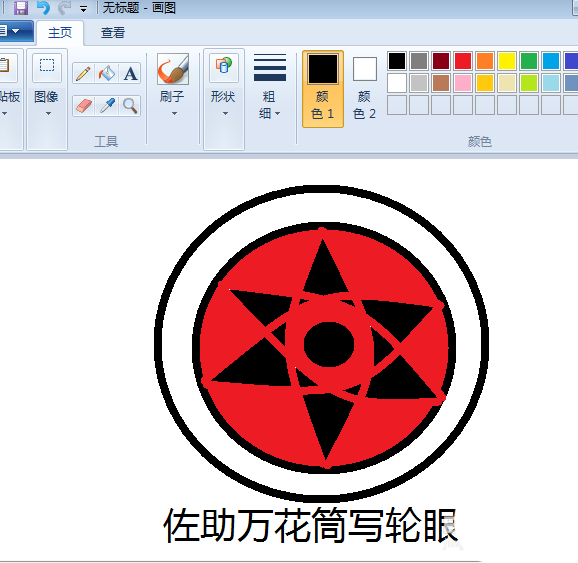Select the Text tool

pyautogui.click(x=130, y=73)
